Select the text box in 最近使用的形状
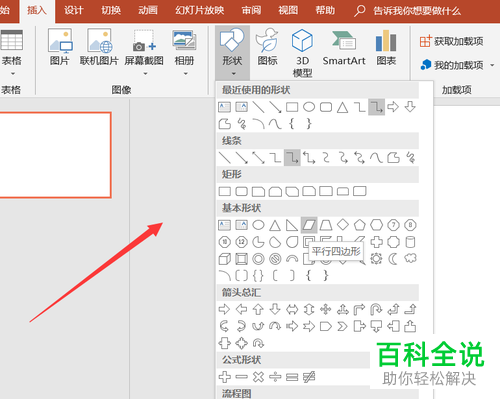 [224, 107]
